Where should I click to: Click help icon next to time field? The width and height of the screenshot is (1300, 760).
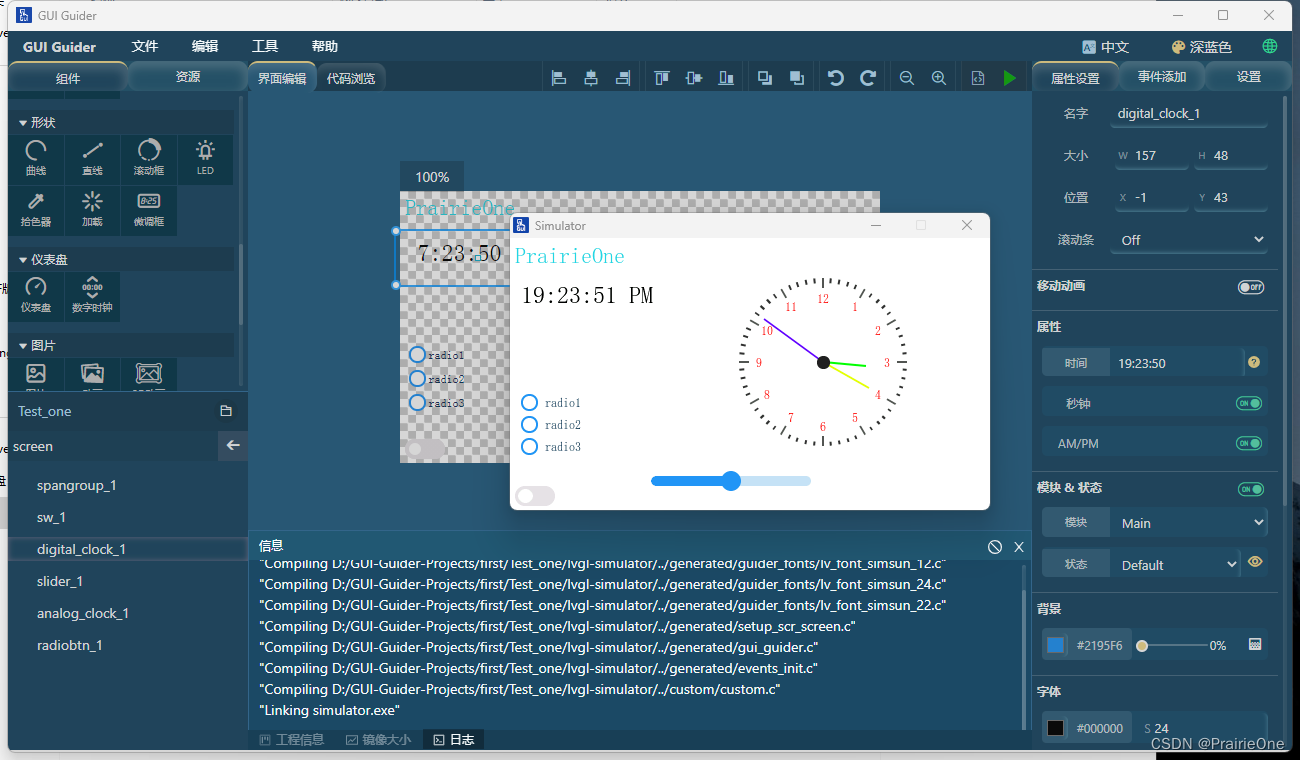[1254, 362]
